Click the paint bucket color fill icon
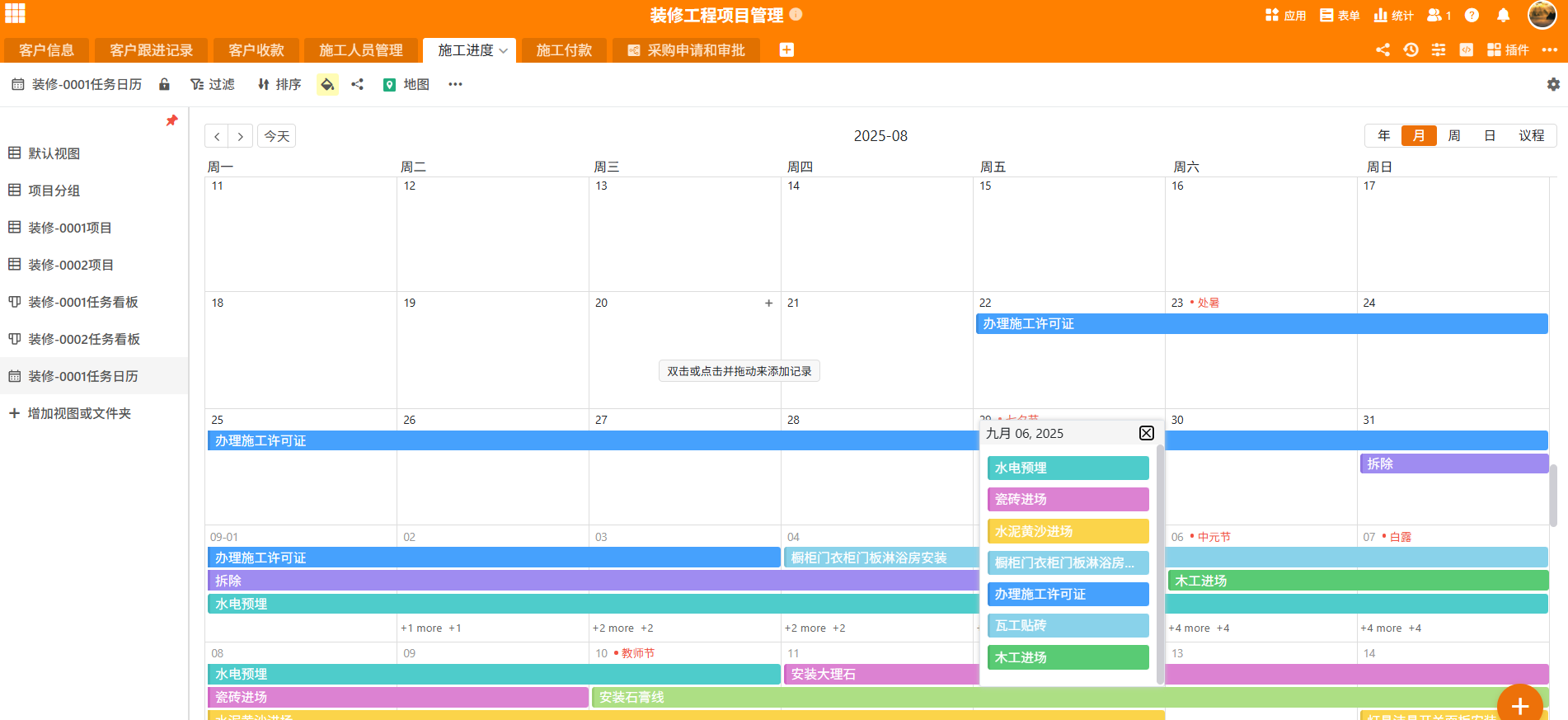1568x720 pixels. pos(327,84)
